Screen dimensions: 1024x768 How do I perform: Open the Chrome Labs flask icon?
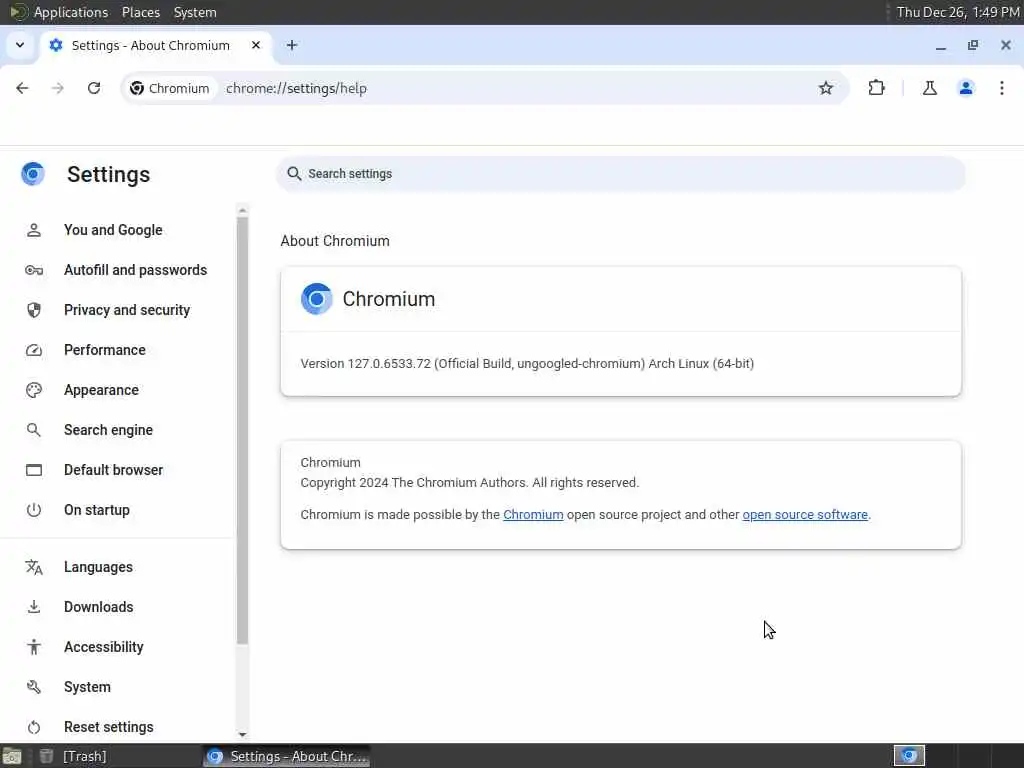(x=929, y=88)
